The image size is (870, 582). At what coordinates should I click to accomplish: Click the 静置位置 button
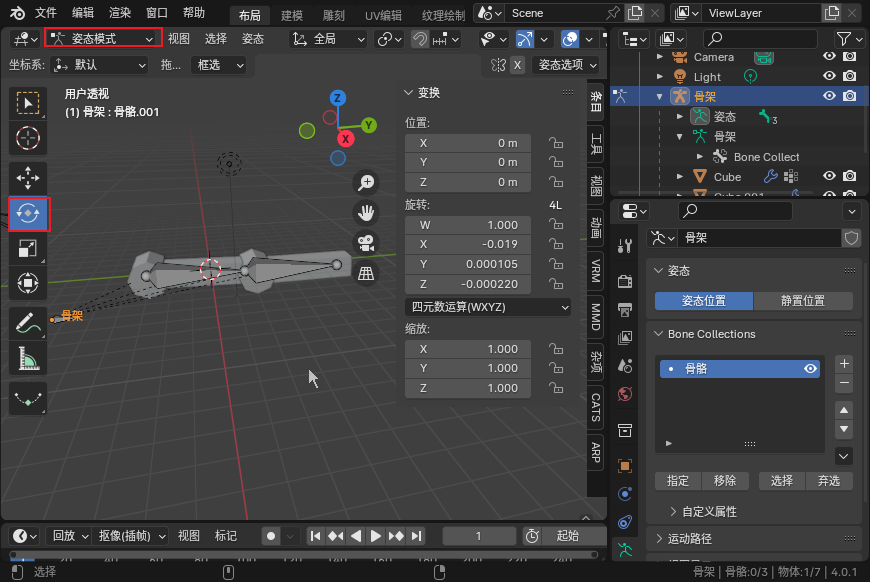tap(802, 301)
